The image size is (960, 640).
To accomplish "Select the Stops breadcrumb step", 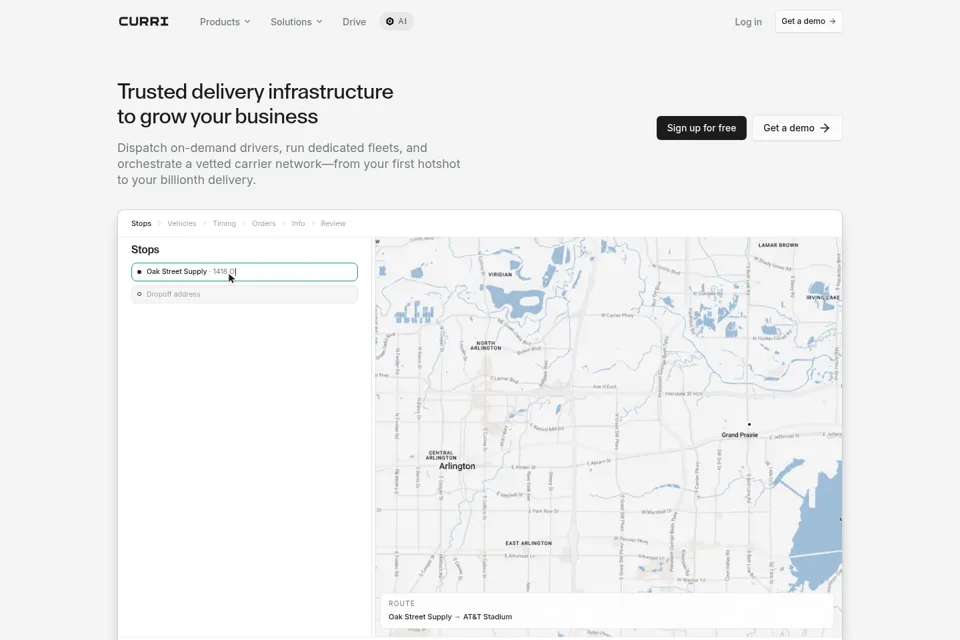I will 141,224.
